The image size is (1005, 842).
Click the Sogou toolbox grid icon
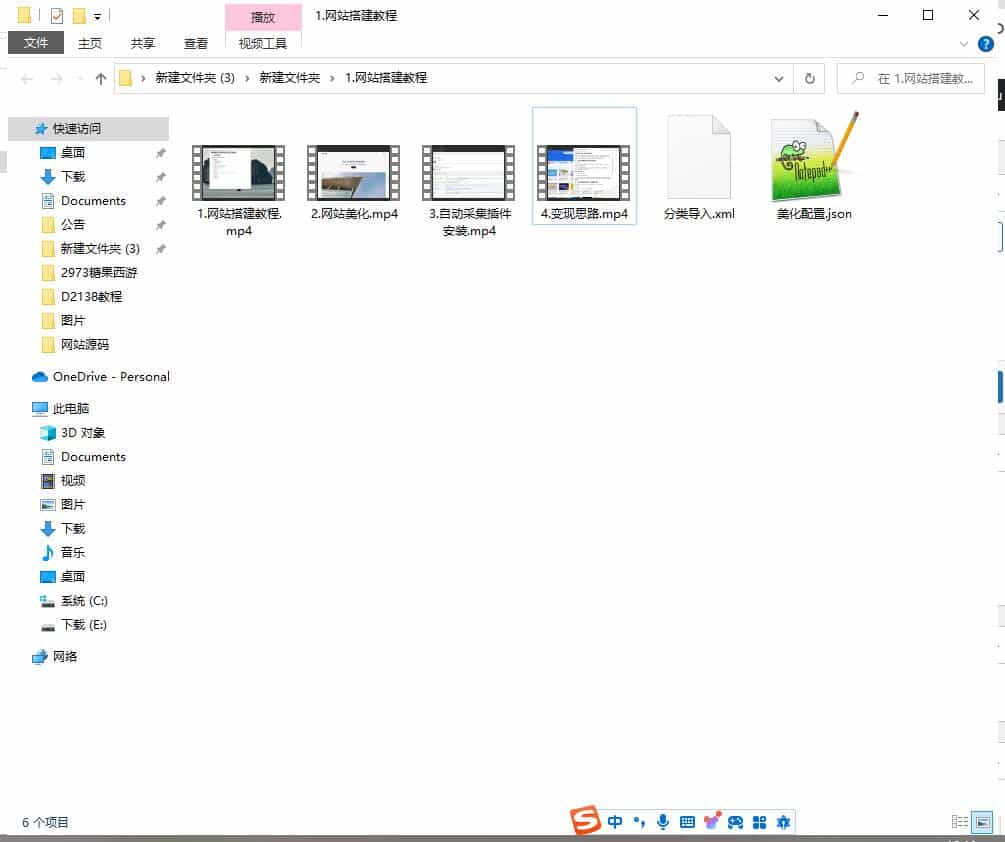(759, 822)
